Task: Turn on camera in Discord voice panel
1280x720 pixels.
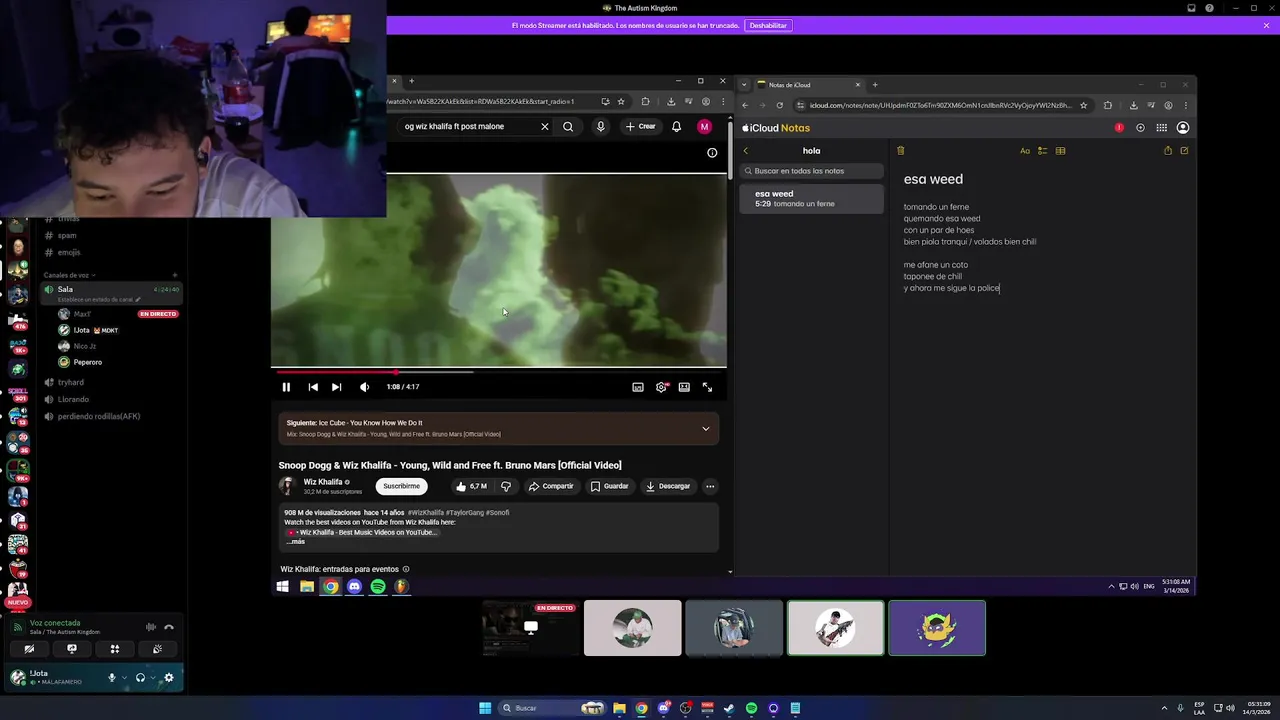Action: tap(29, 649)
